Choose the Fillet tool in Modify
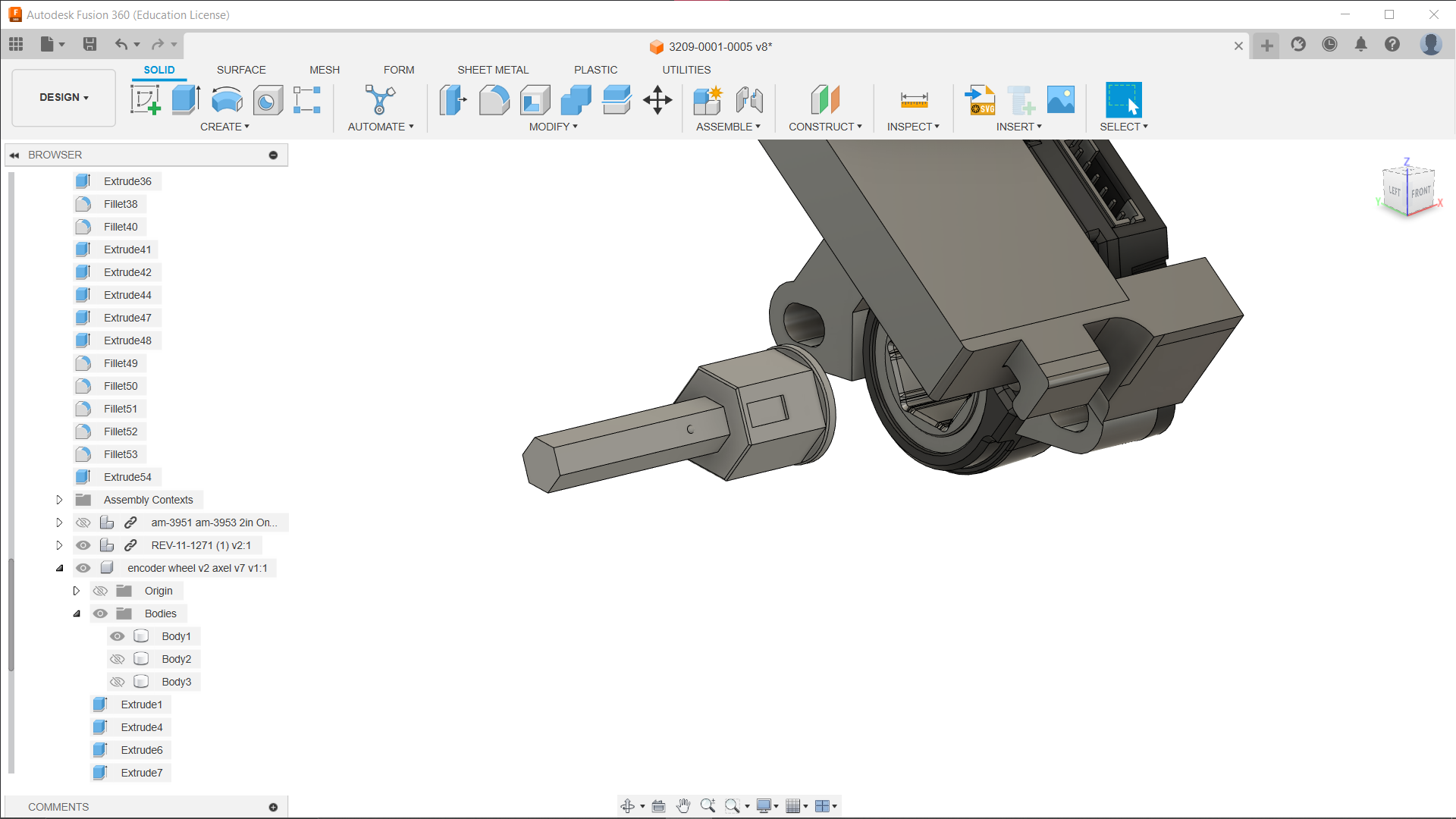This screenshot has height=819, width=1456. coord(494,99)
